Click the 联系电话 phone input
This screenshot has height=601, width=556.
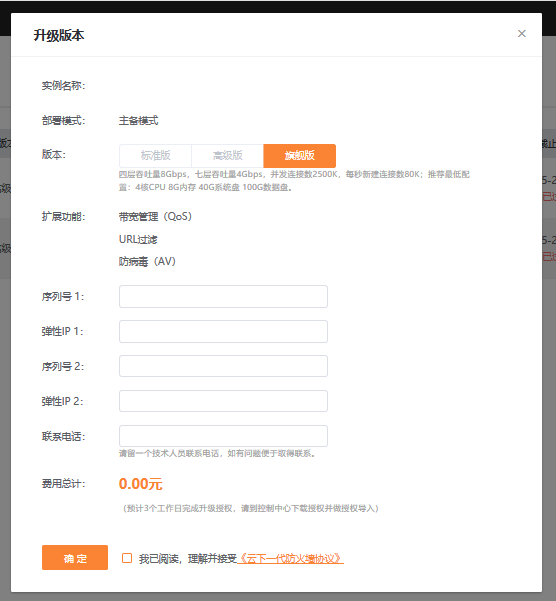(x=223, y=436)
